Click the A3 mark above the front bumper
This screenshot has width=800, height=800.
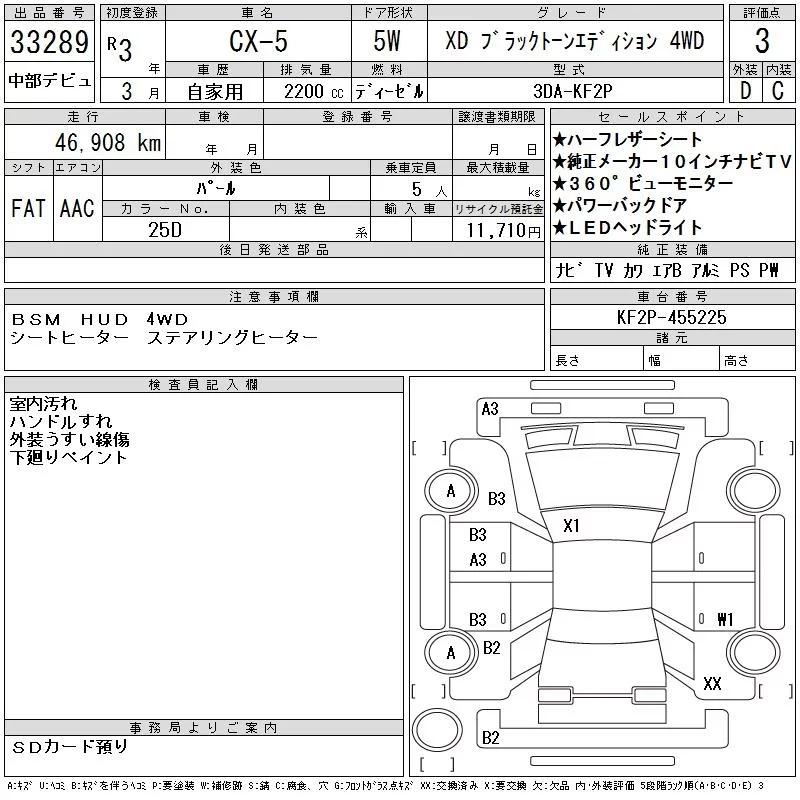tap(490, 408)
